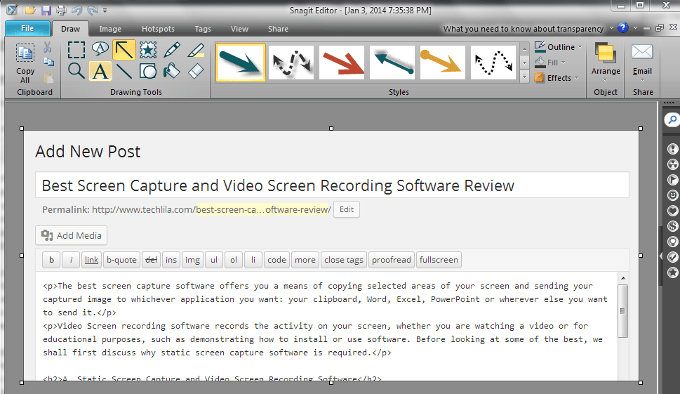Click Styles gallery up arrow

pyautogui.click(x=524, y=49)
